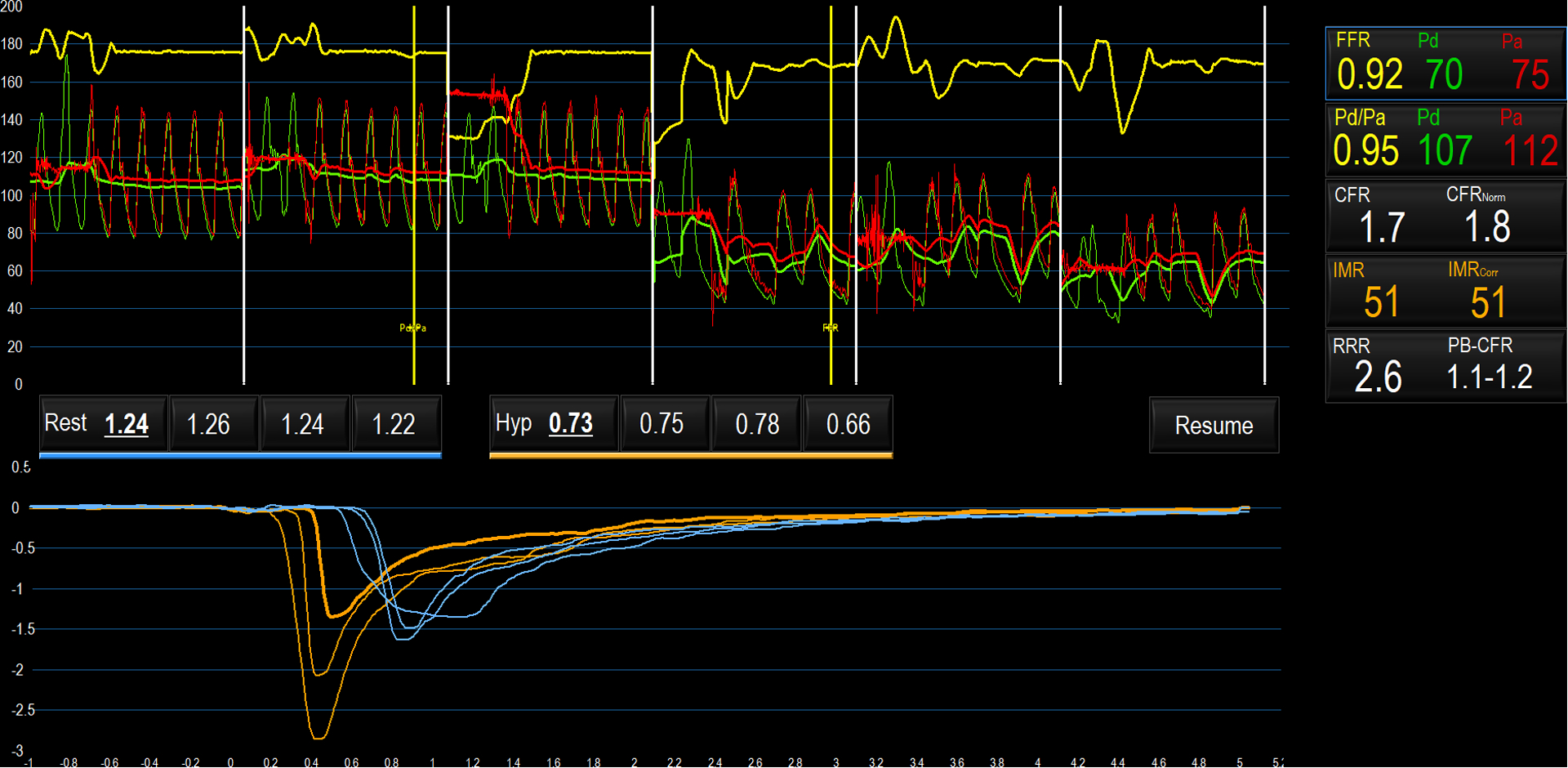Viewport: 1568px width, 768px height.
Task: Click the Pd value 107
Action: (1445, 150)
